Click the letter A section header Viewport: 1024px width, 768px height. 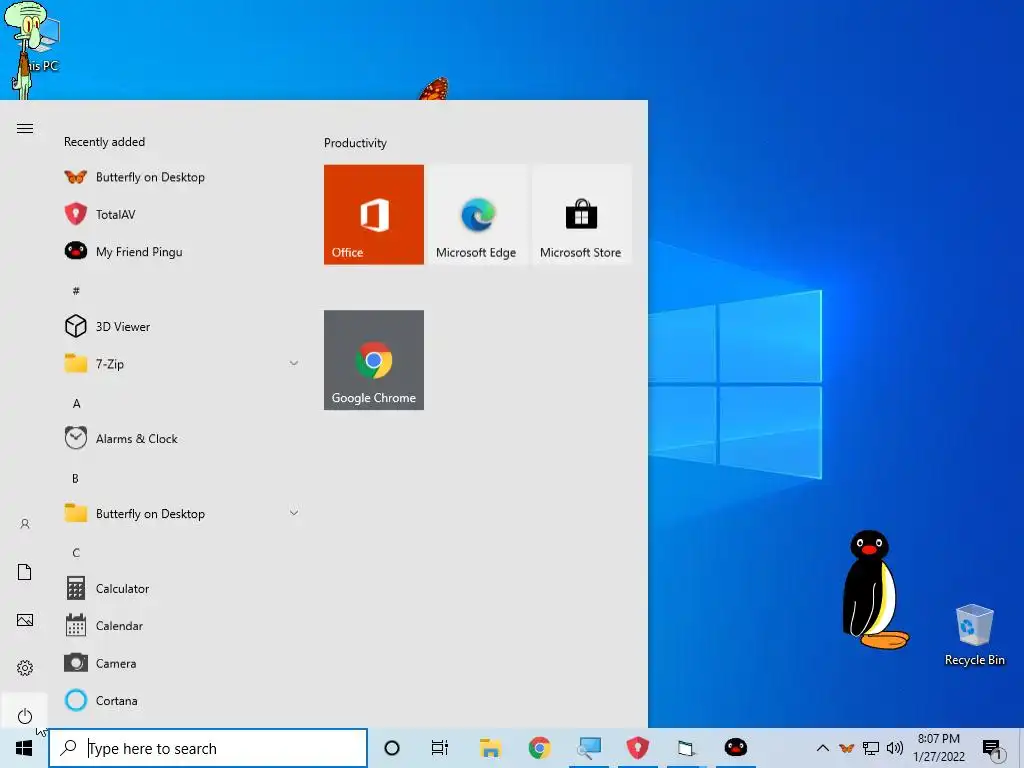76,404
